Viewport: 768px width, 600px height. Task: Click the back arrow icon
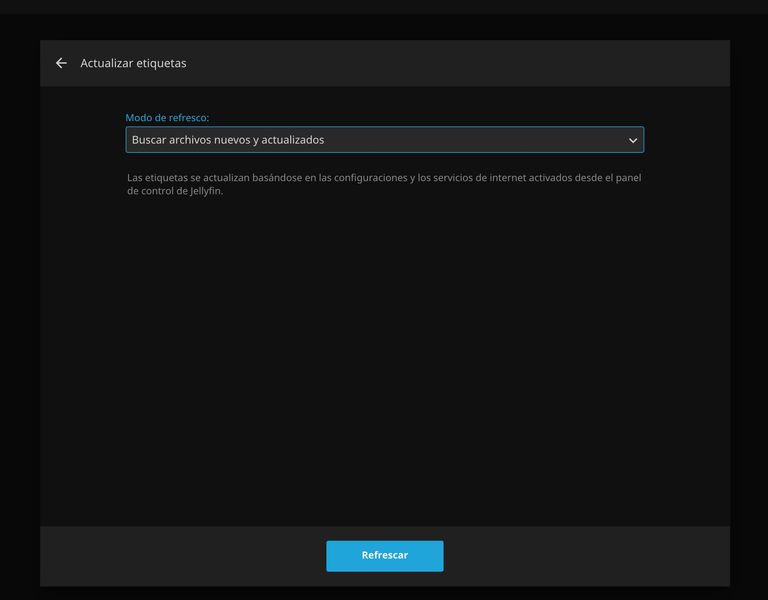[61, 63]
